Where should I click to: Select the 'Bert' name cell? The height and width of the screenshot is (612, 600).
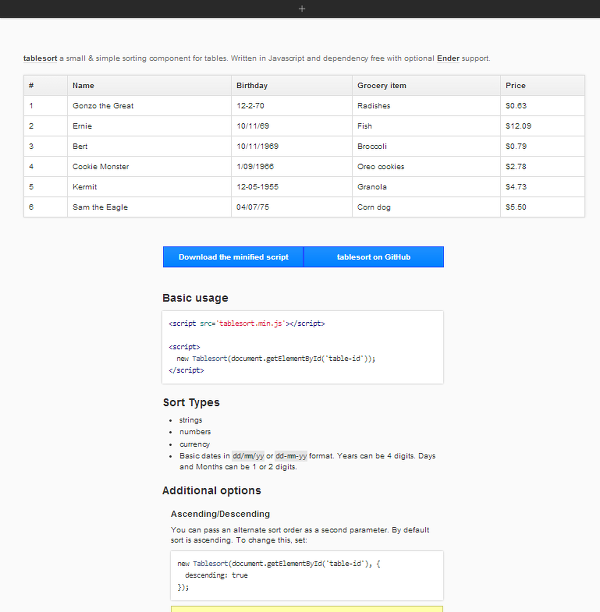tap(150, 146)
